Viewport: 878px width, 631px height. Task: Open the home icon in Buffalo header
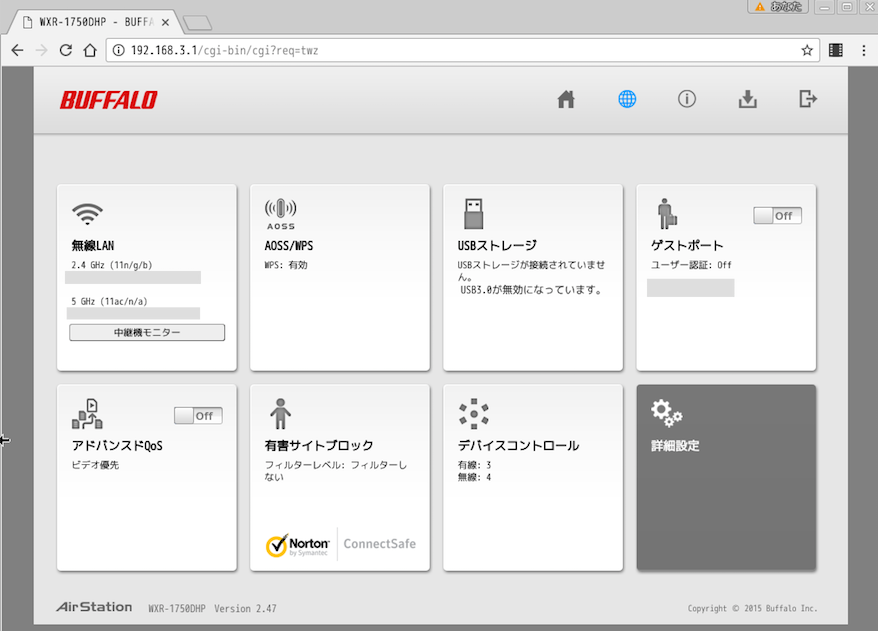[x=566, y=99]
